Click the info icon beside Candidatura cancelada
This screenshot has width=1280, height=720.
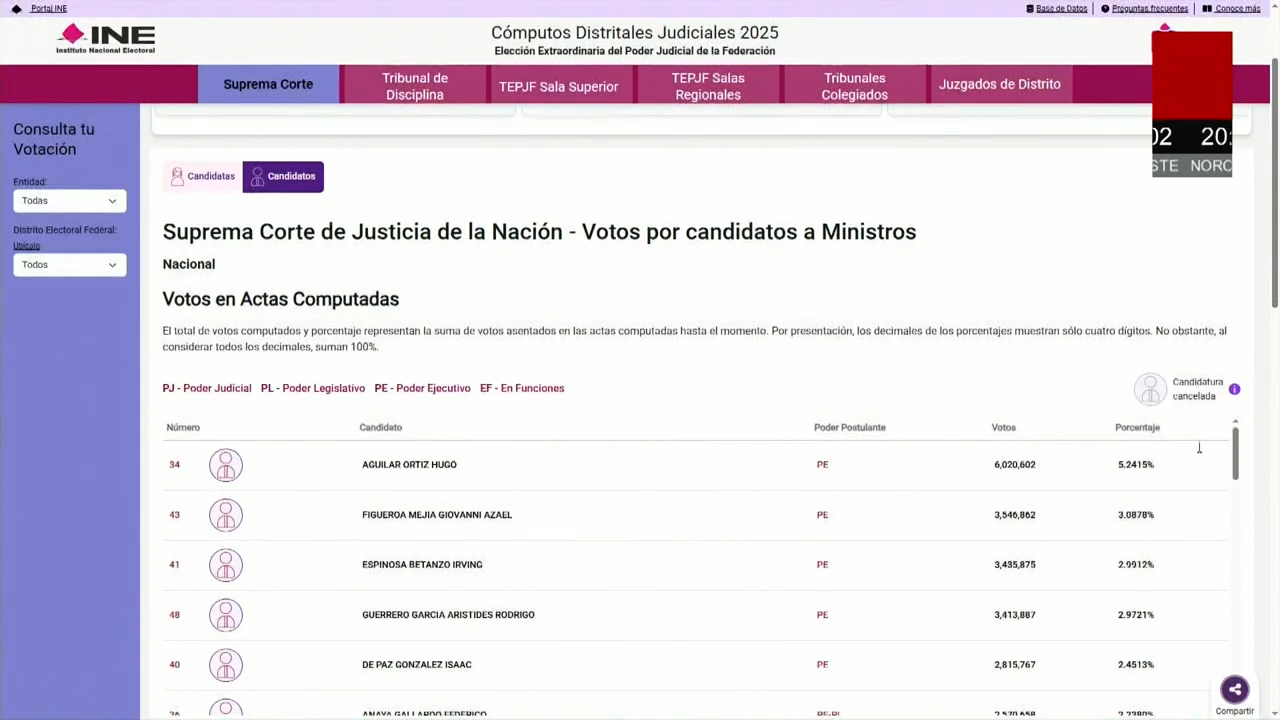tap(1234, 389)
